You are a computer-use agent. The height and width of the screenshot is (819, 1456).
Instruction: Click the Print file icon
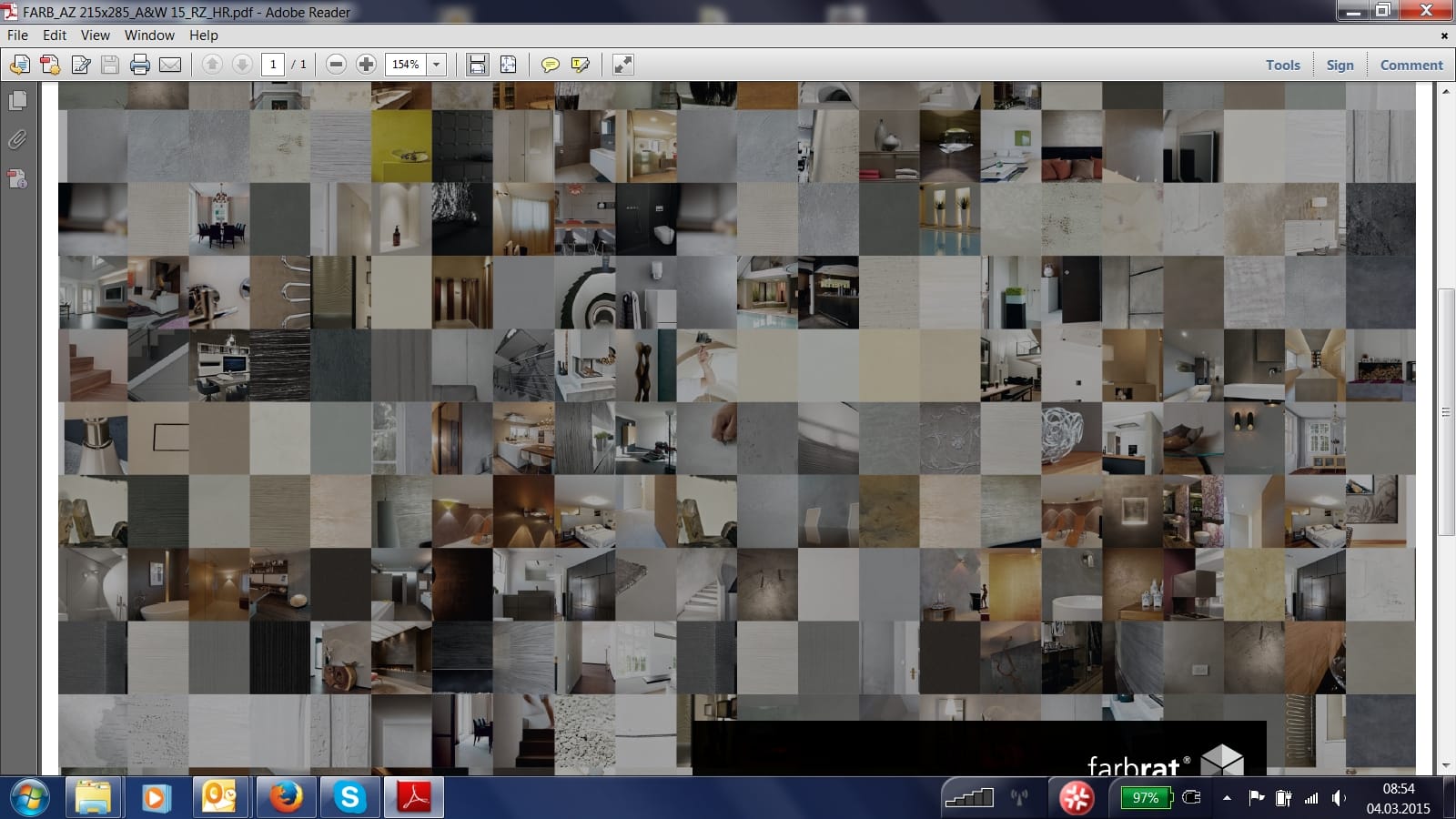[140, 65]
